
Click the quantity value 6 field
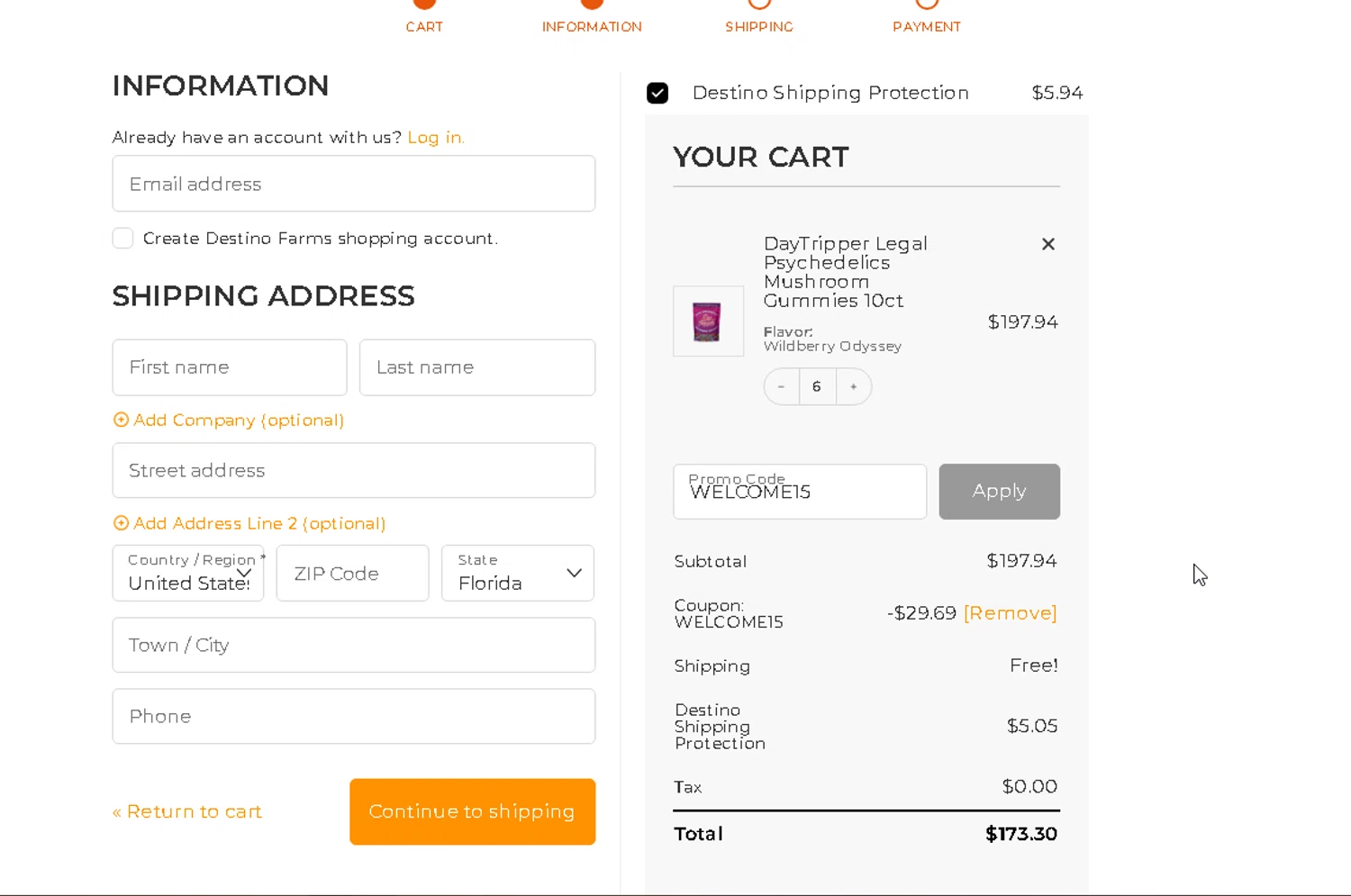click(817, 386)
